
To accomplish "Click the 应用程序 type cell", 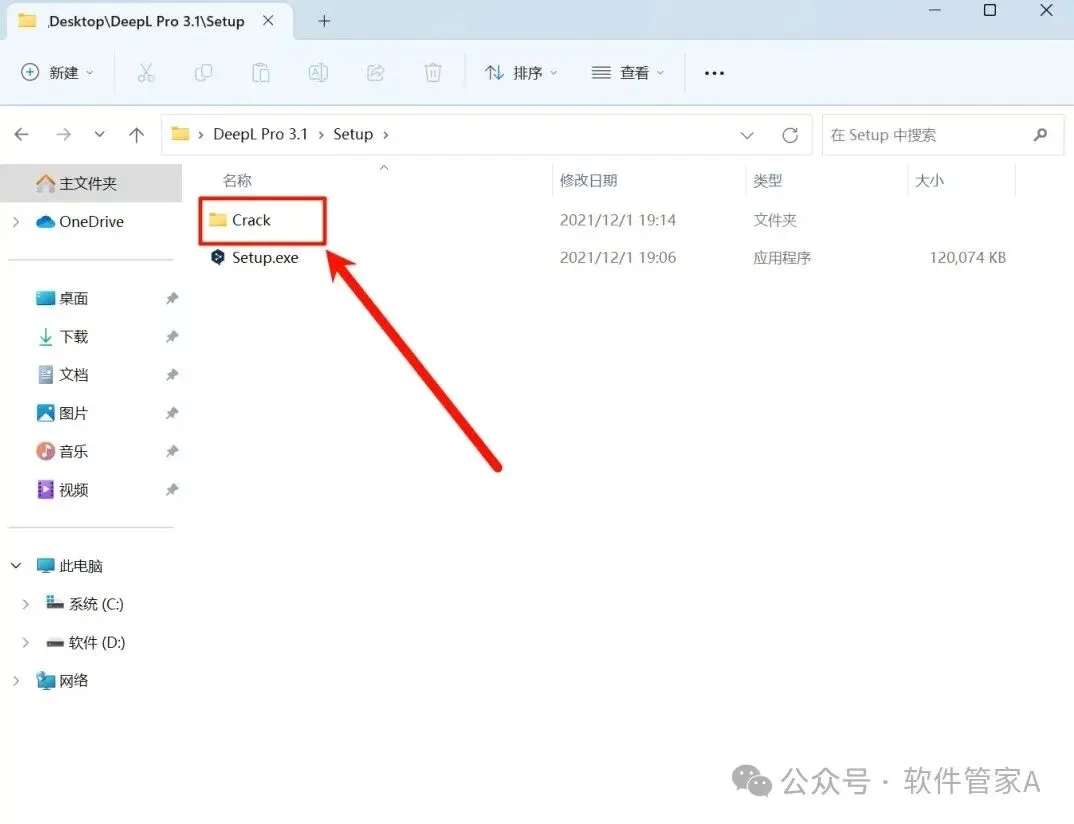I will pos(782,258).
